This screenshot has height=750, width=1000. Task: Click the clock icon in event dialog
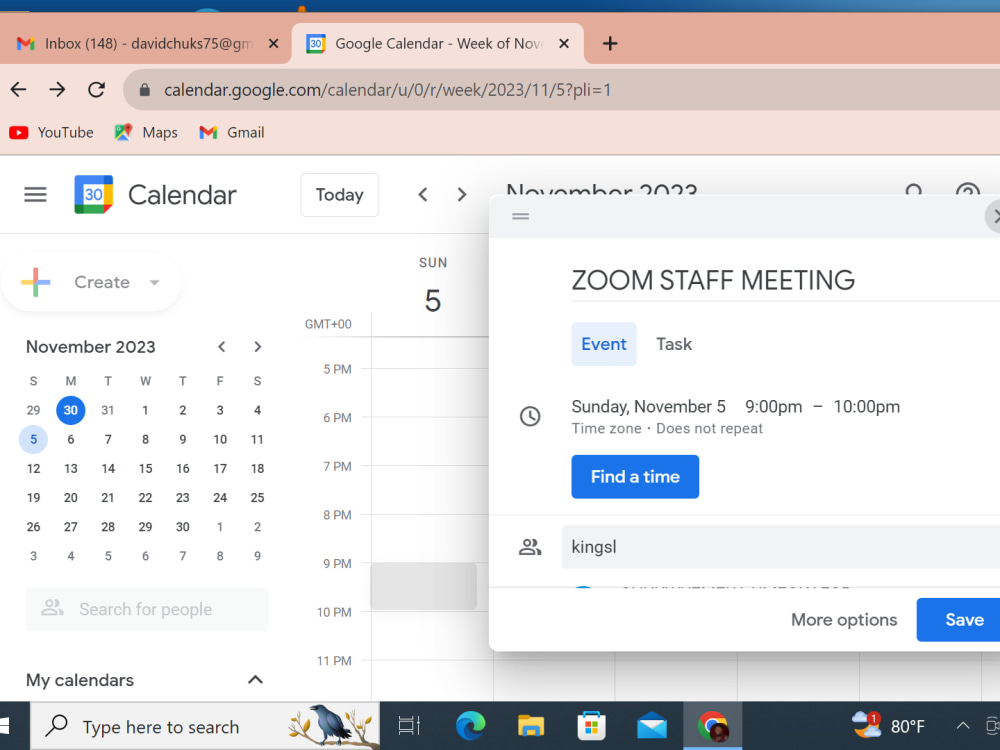530,416
